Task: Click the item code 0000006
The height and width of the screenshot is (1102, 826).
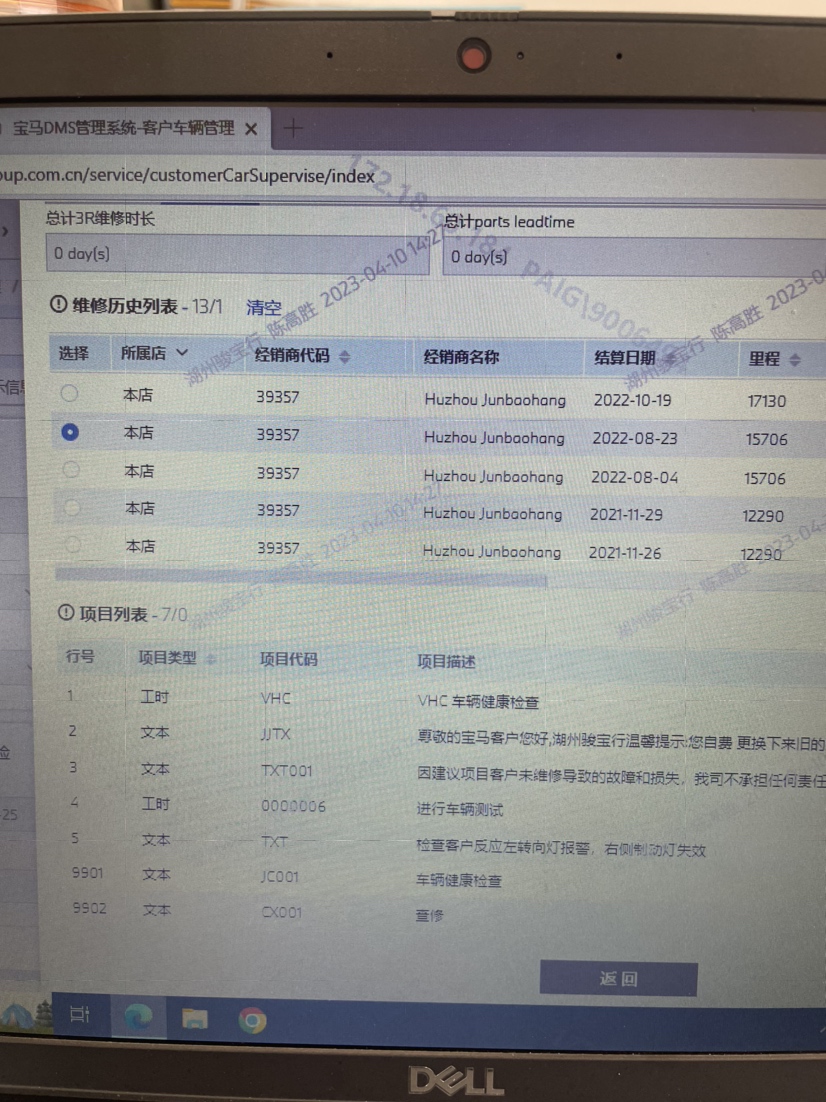Action: pos(294,806)
